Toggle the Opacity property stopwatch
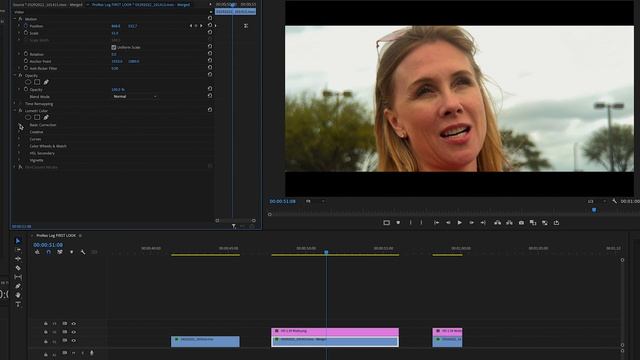Image resolution: width=640 pixels, height=360 pixels. [x=26, y=89]
